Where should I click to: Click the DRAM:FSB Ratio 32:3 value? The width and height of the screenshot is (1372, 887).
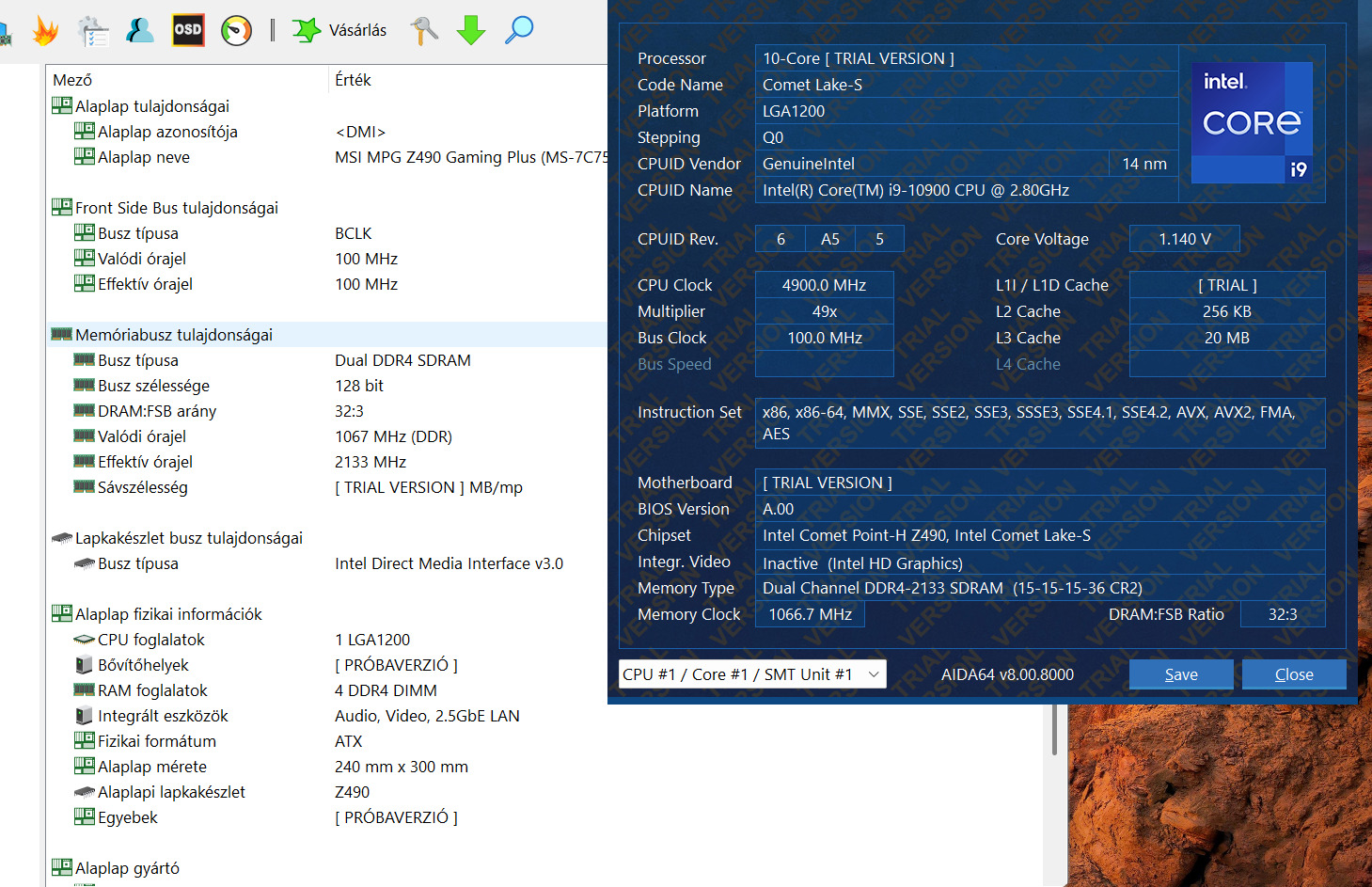click(x=1283, y=614)
